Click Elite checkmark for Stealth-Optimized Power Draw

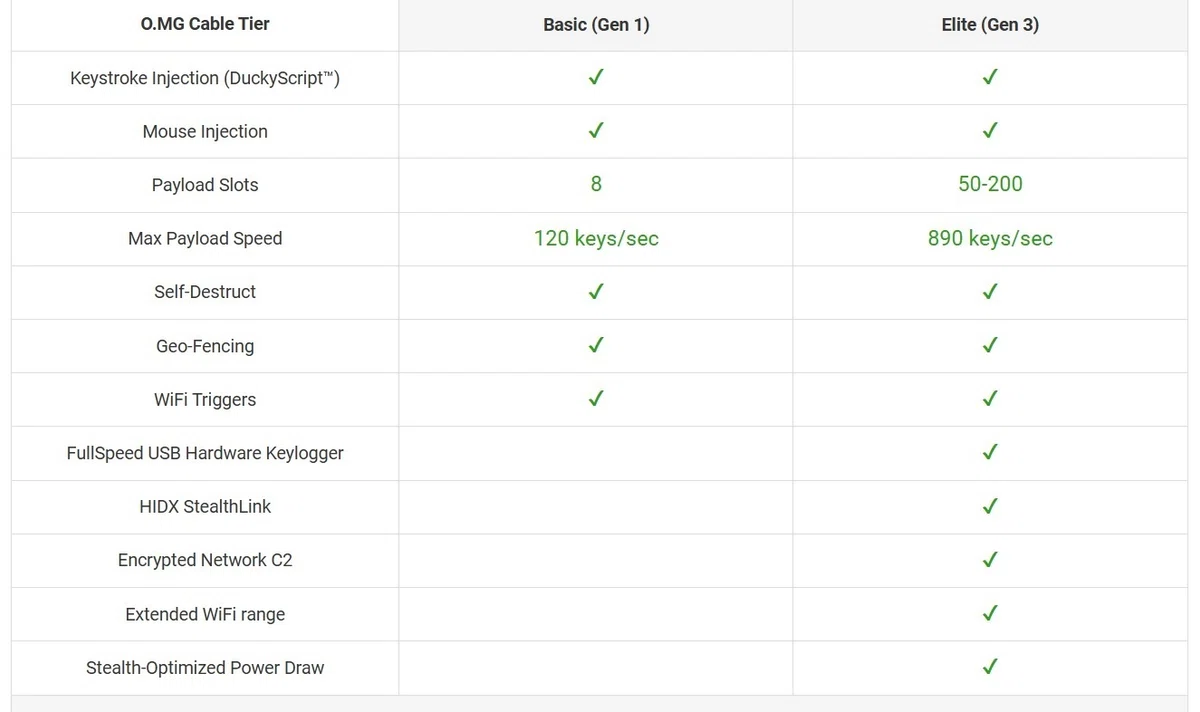tap(990, 666)
